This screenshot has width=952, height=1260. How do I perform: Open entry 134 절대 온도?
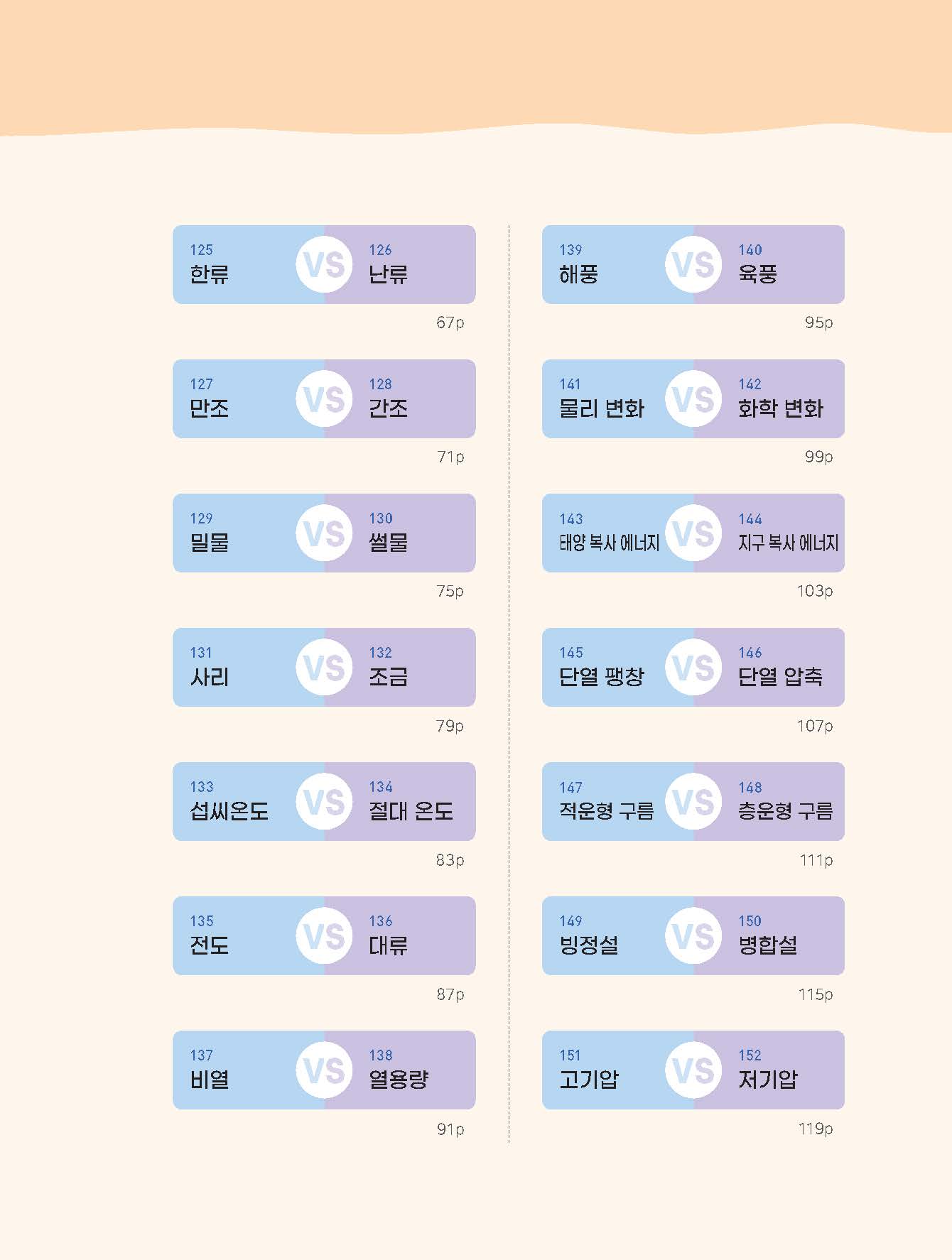pyautogui.click(x=413, y=801)
